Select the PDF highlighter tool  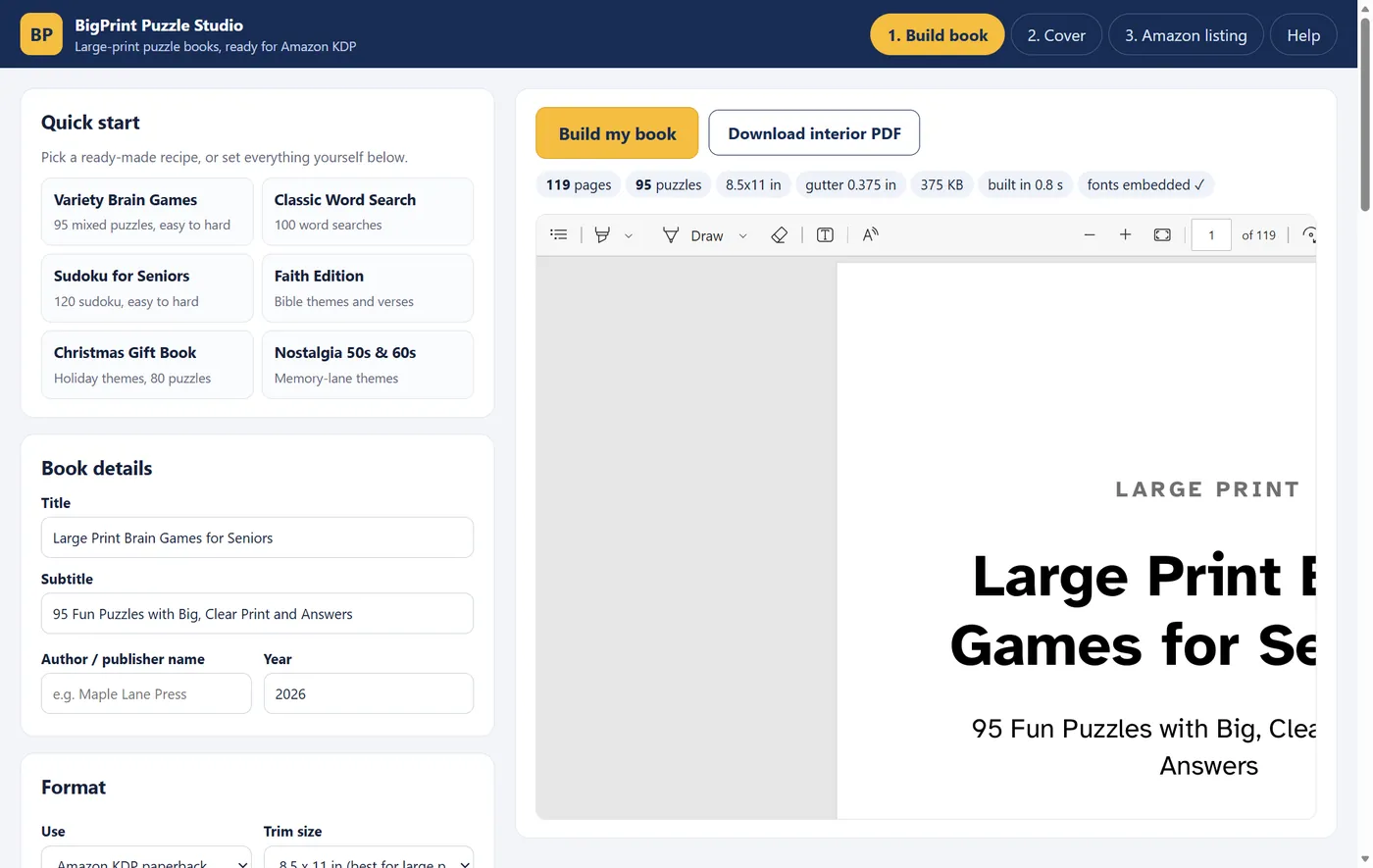[602, 235]
